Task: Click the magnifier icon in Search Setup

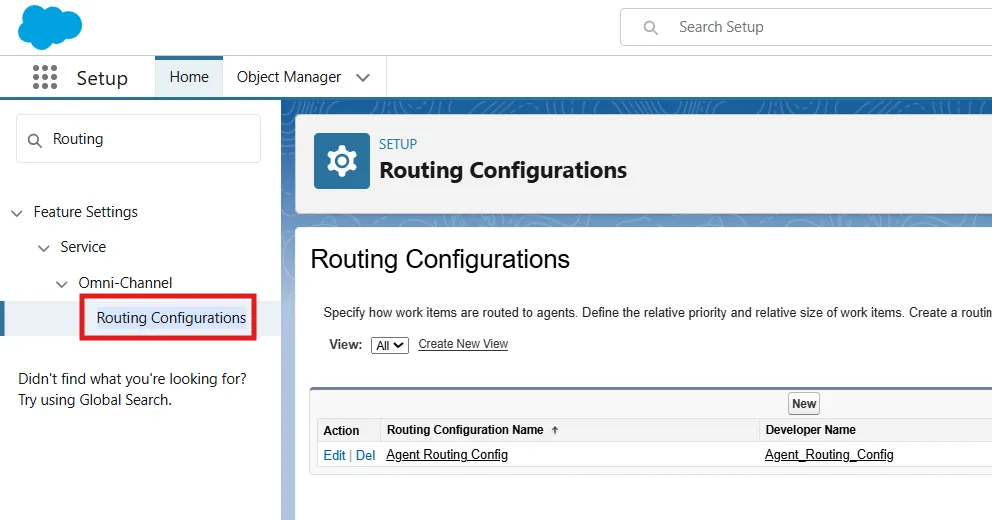Action: pyautogui.click(x=651, y=28)
